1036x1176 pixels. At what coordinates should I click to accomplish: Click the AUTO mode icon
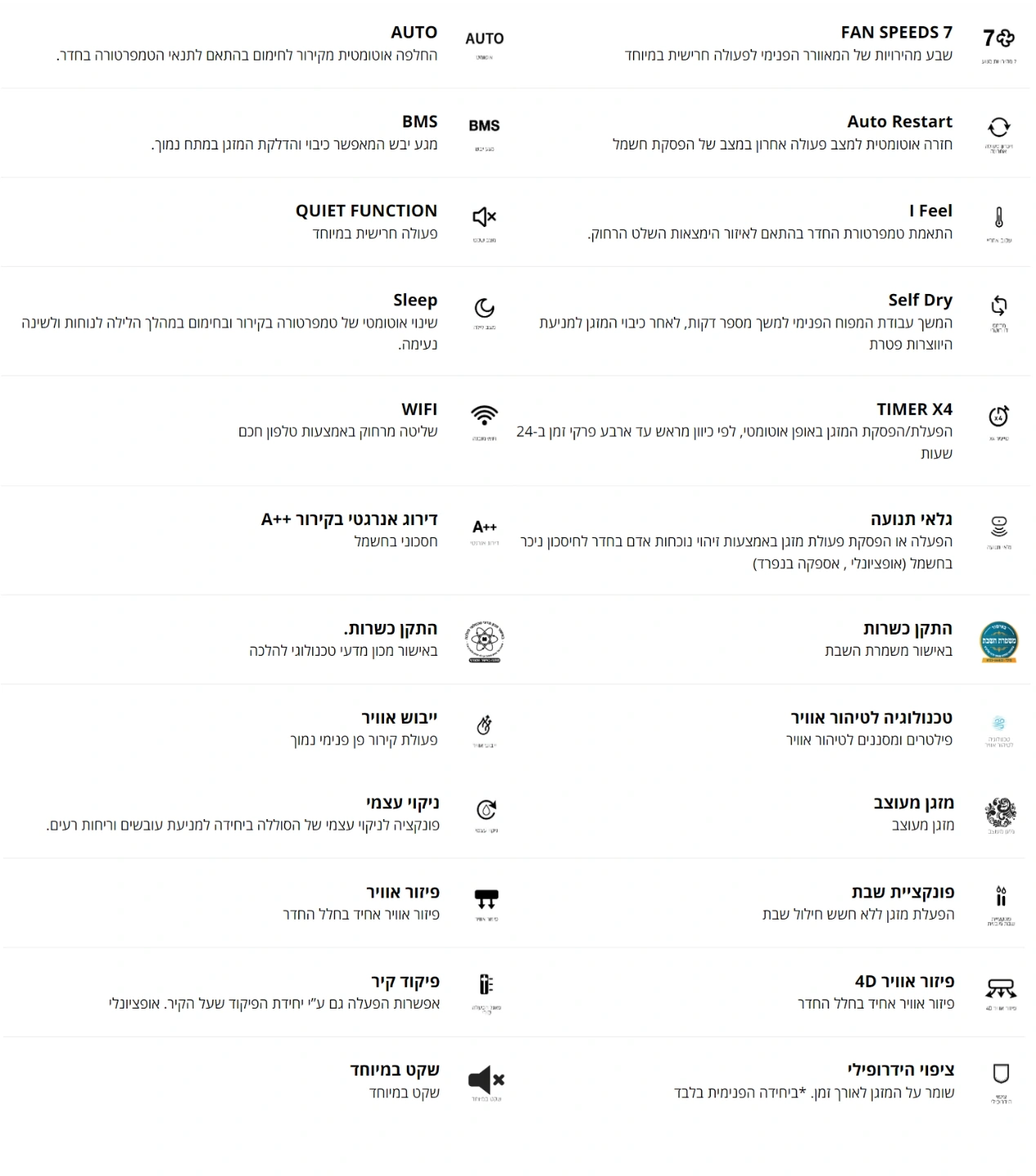(485, 38)
